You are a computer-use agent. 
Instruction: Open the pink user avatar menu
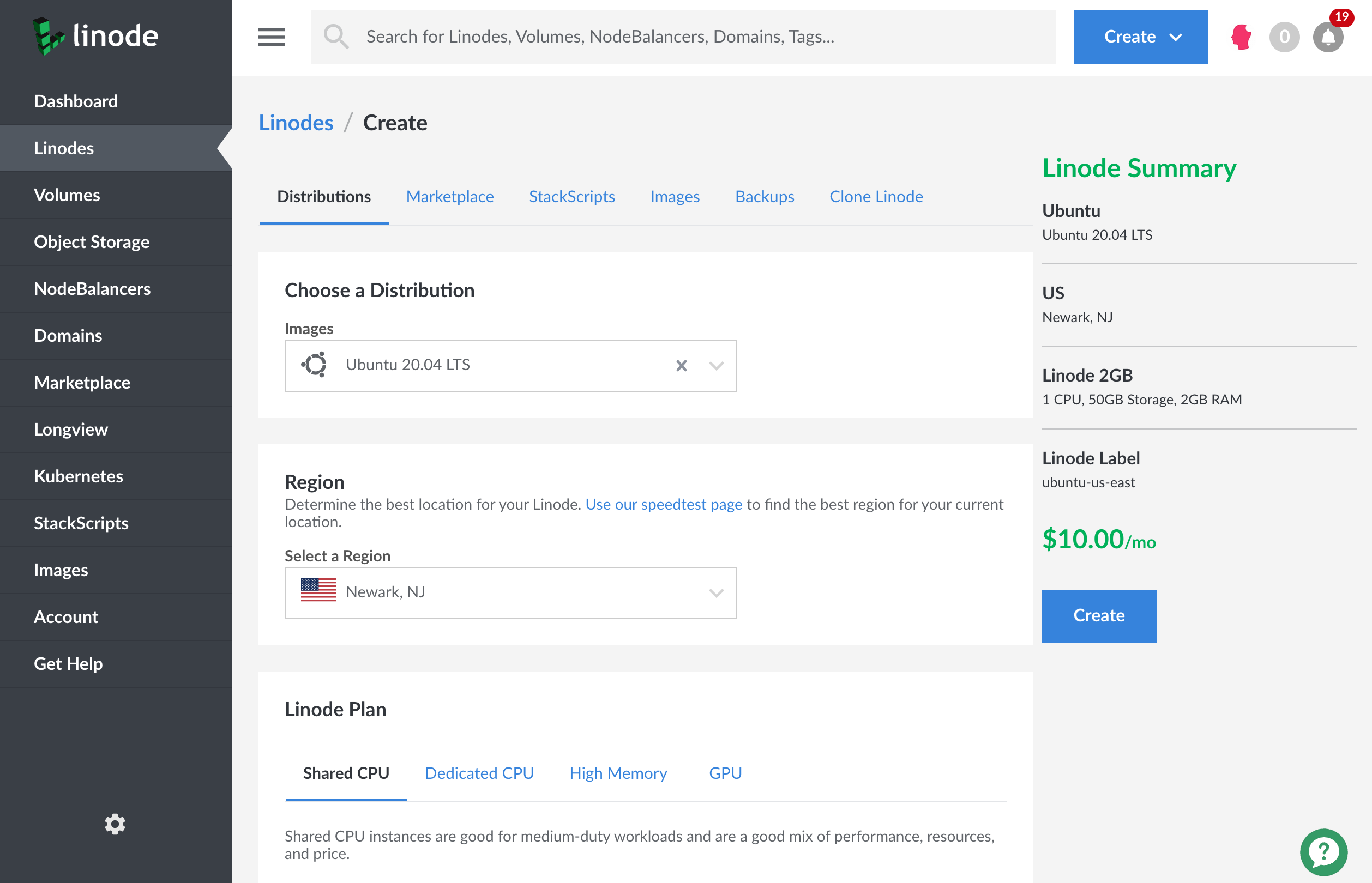coord(1241,37)
